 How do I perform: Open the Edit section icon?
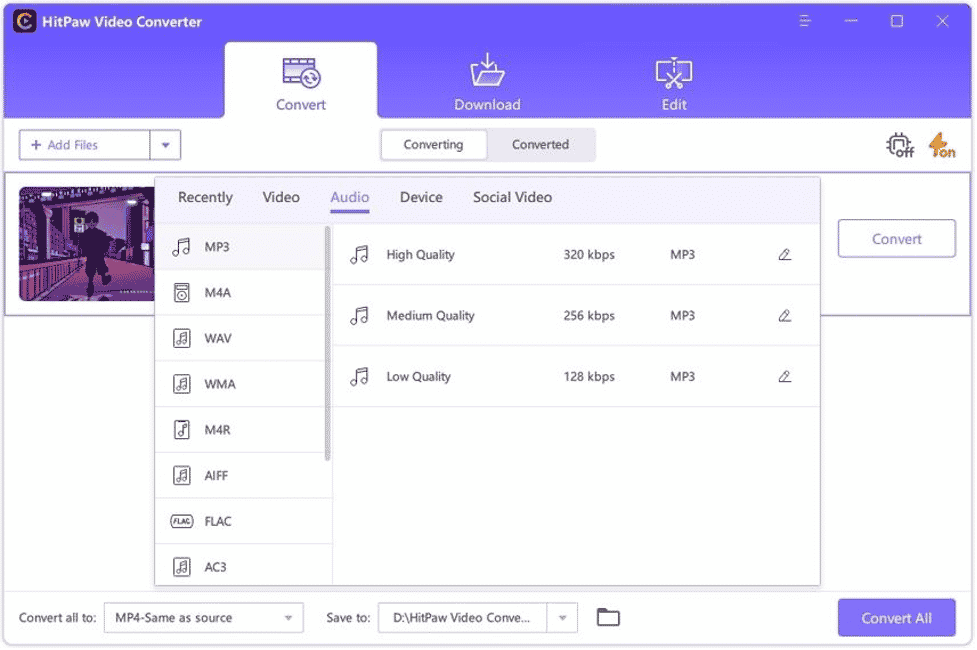point(674,74)
